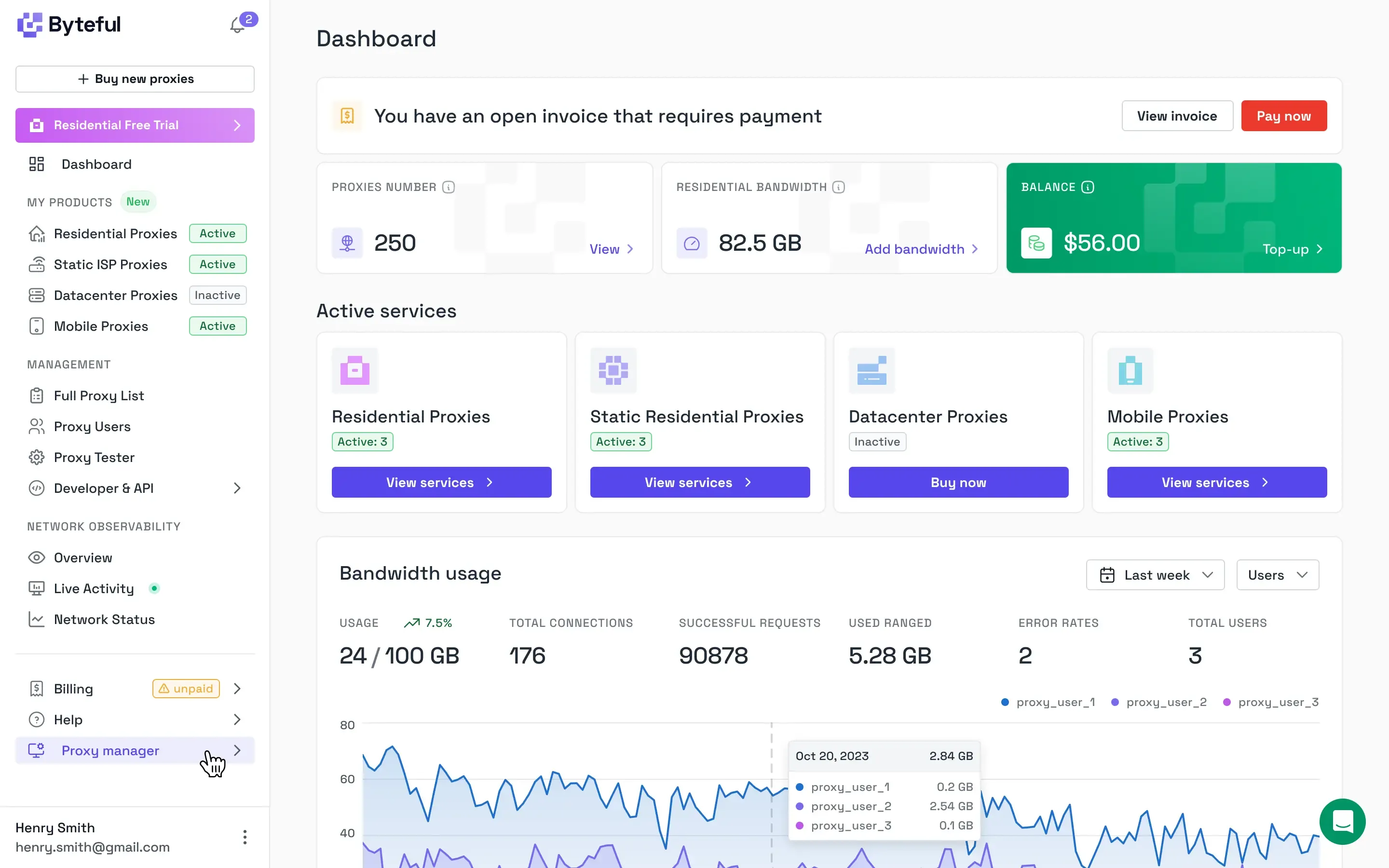Open Billing with unpaid badge
Image resolution: width=1389 pixels, height=868 pixels.
coord(73,688)
